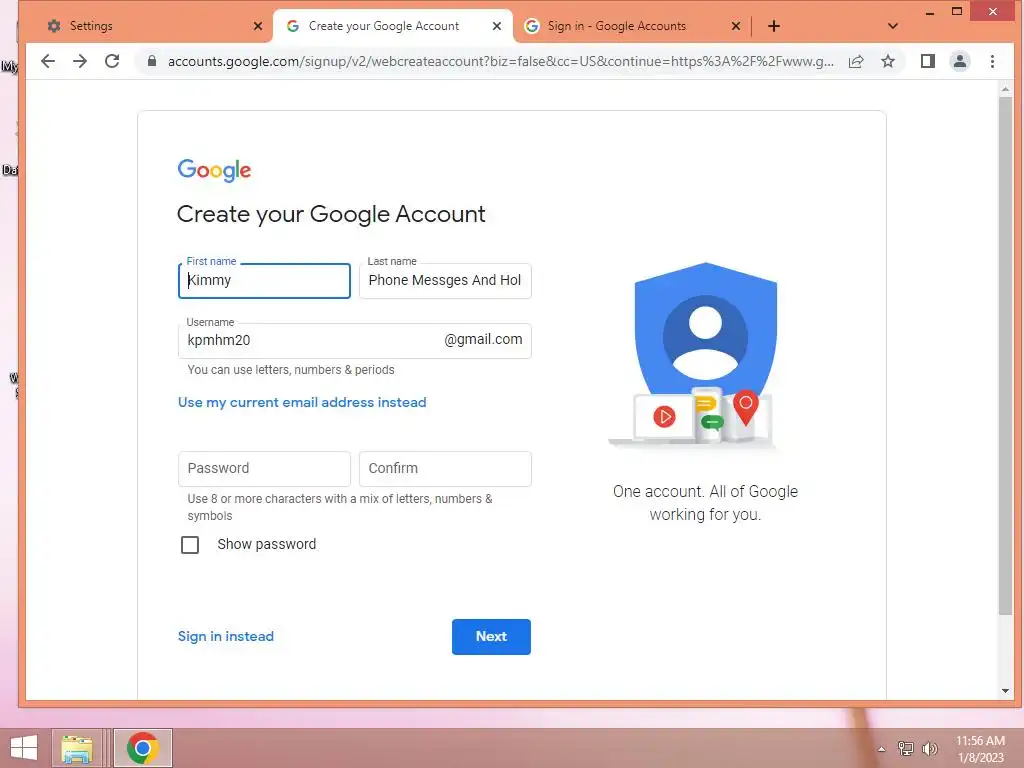This screenshot has height=768, width=1024.
Task: Go back using the browser back arrow
Action: click(x=48, y=61)
